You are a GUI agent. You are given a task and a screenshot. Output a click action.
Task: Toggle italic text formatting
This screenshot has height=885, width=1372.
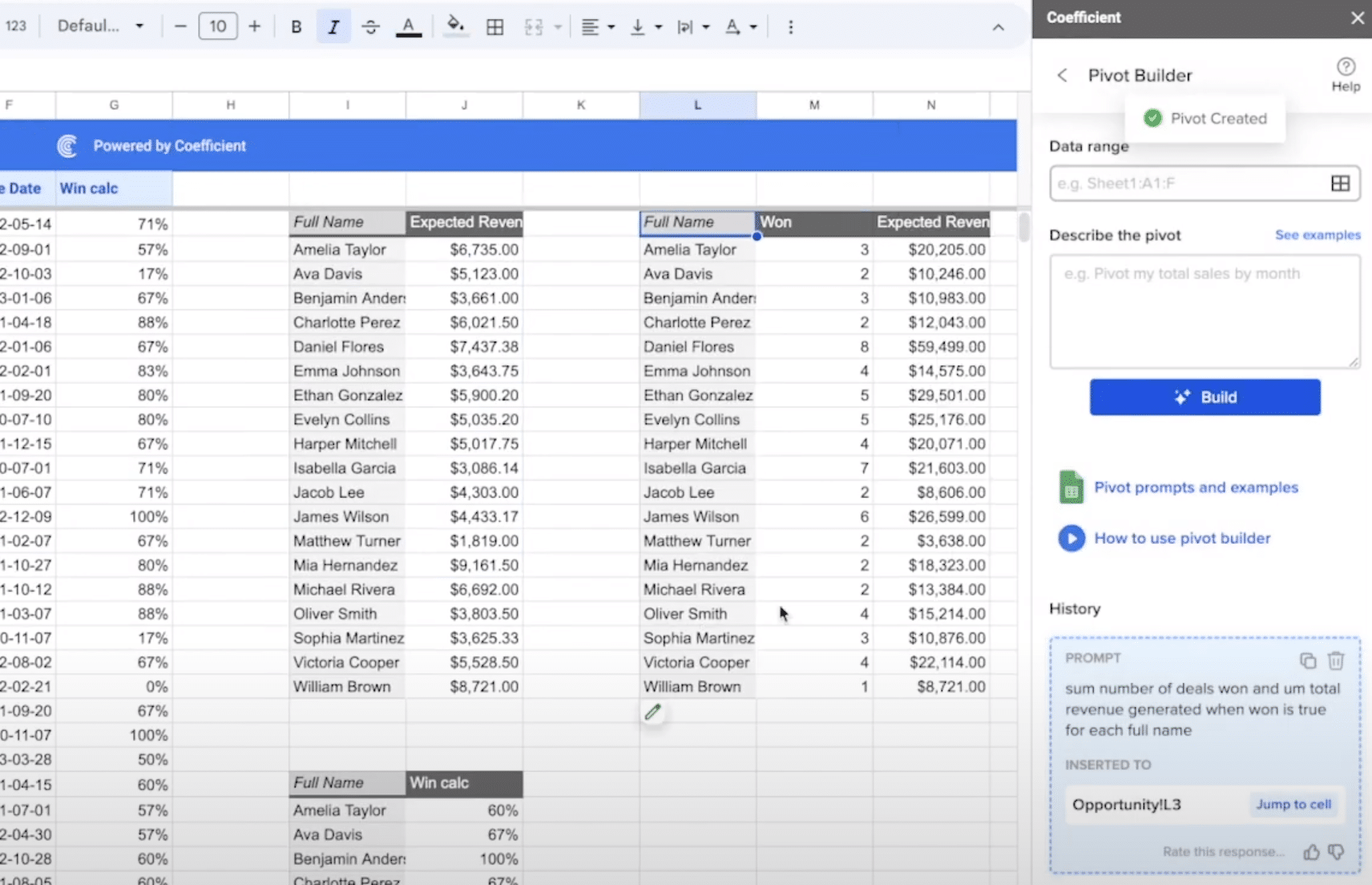point(333,26)
